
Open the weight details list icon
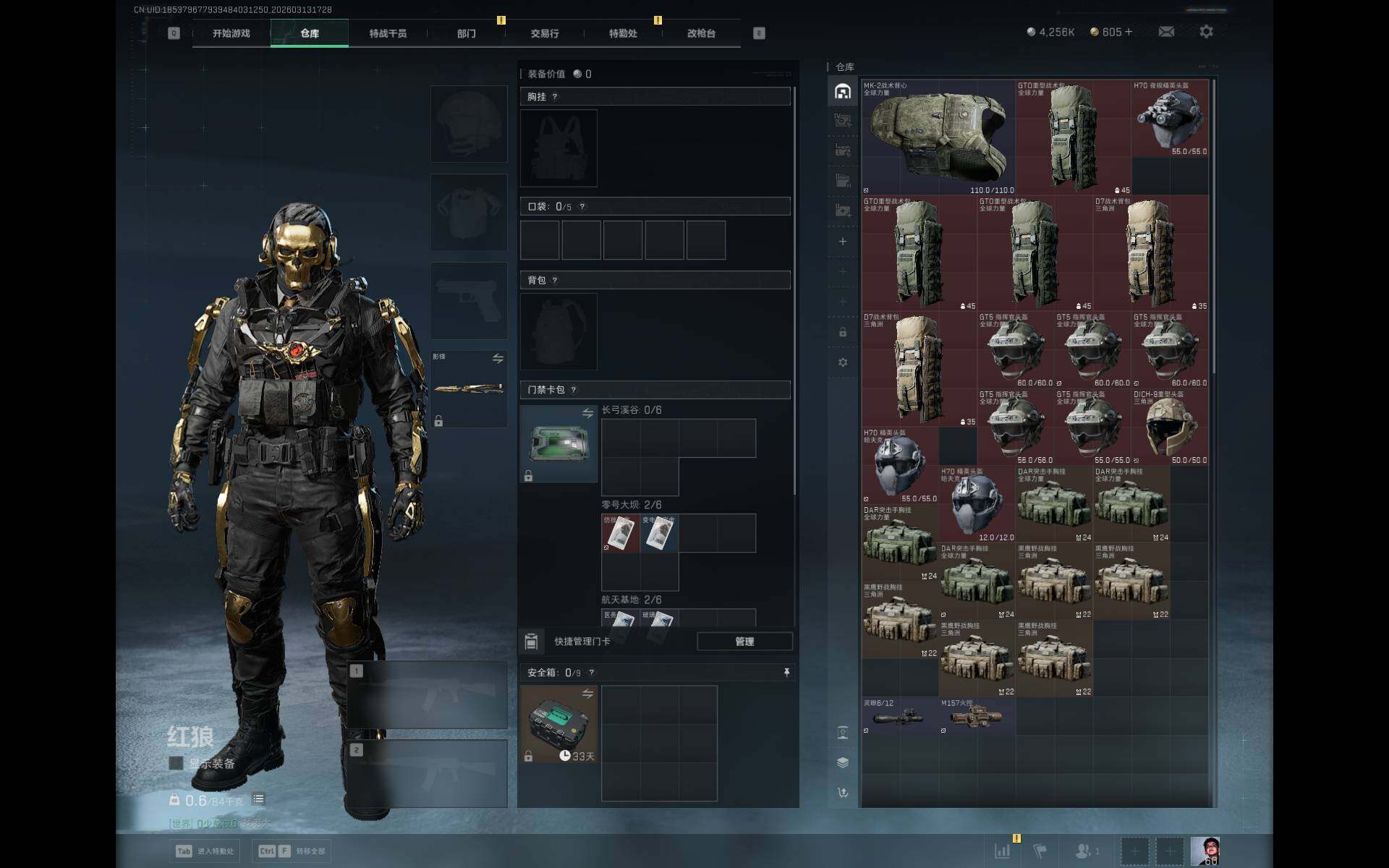(258, 799)
